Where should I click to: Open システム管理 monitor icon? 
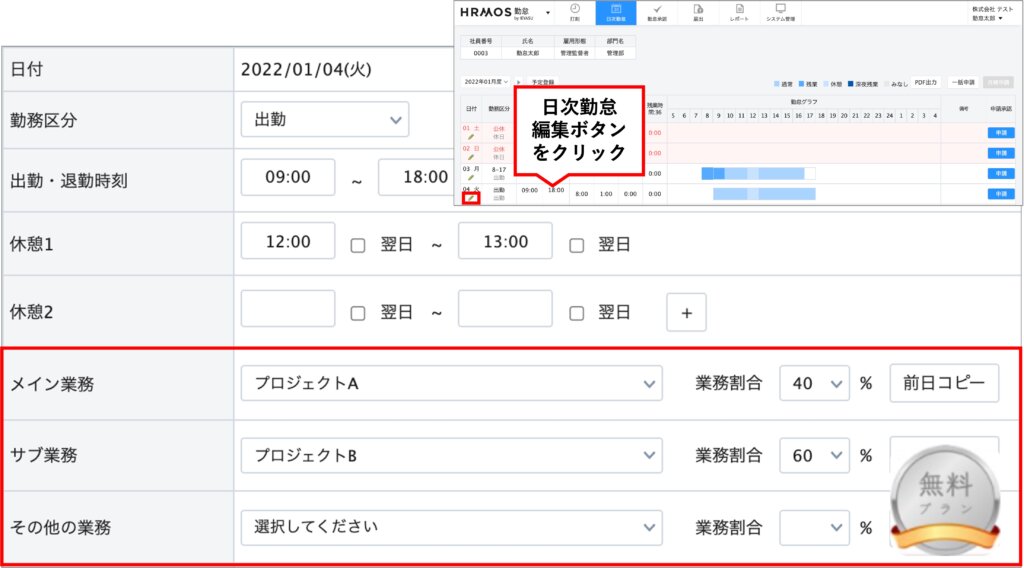[781, 12]
